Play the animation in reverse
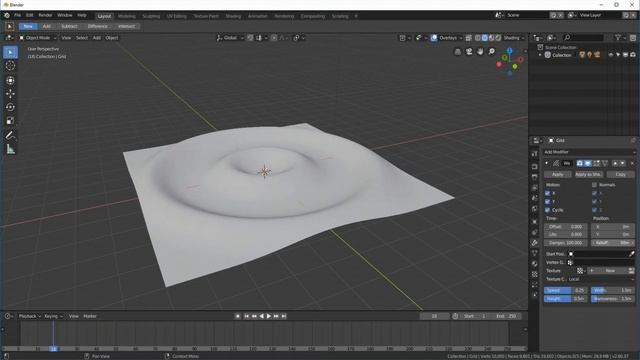 261,316
